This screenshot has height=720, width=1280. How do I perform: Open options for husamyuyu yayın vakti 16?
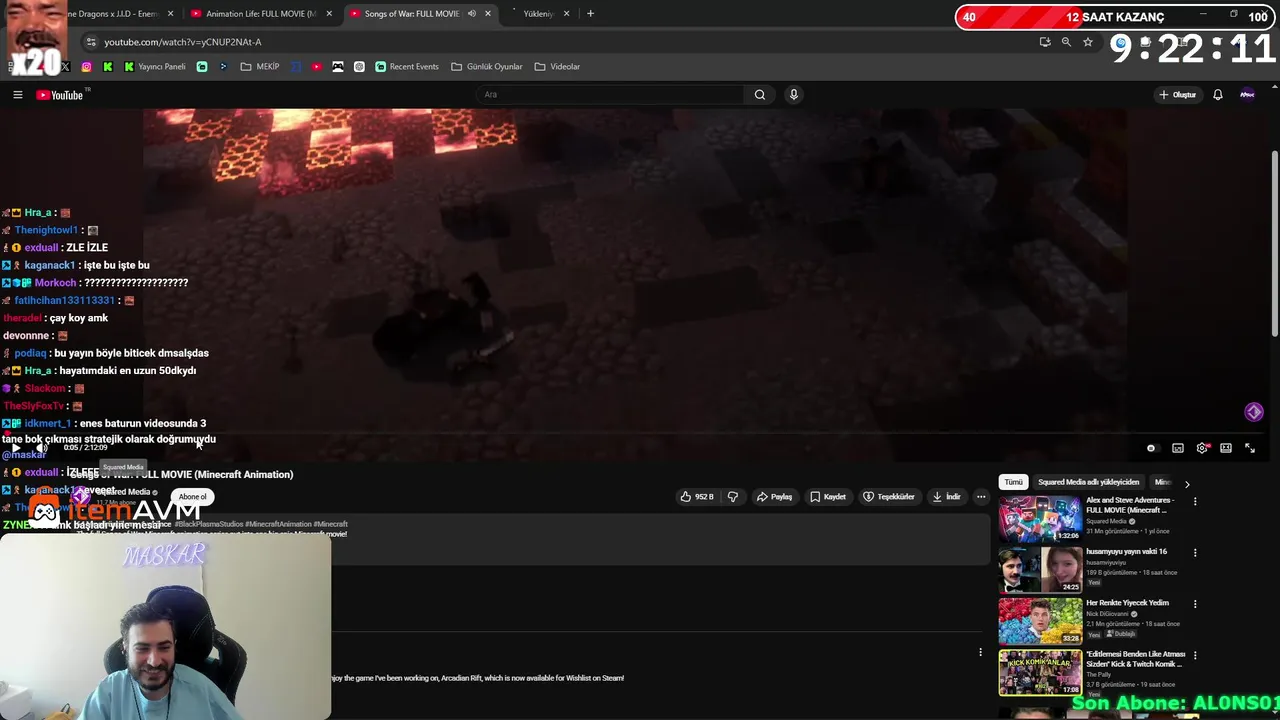1195,552
